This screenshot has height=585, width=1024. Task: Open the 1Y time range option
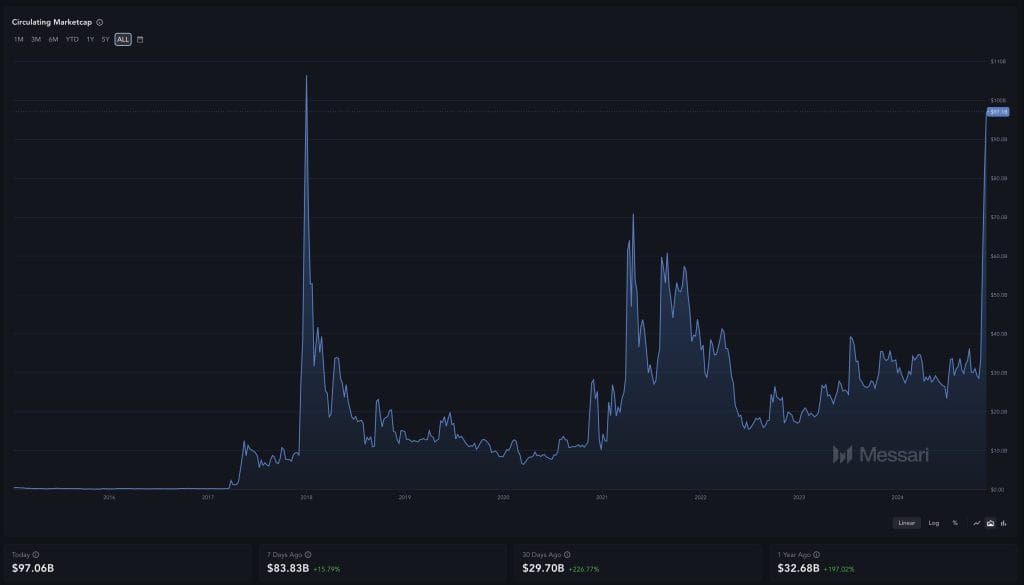tap(90, 39)
